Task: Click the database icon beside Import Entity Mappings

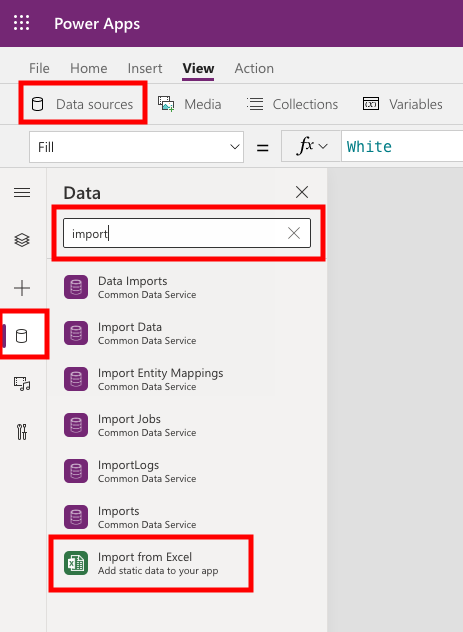Action: click(x=76, y=379)
